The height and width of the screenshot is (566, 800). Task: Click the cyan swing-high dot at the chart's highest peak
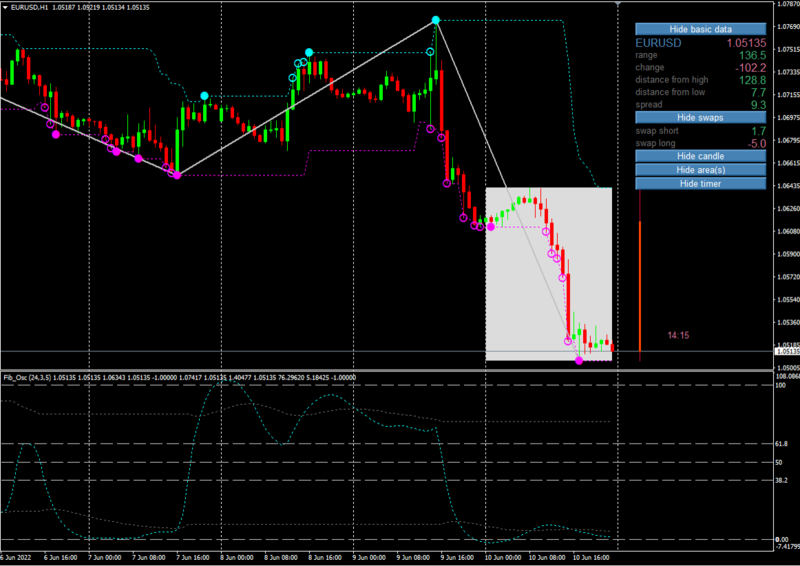click(435, 20)
